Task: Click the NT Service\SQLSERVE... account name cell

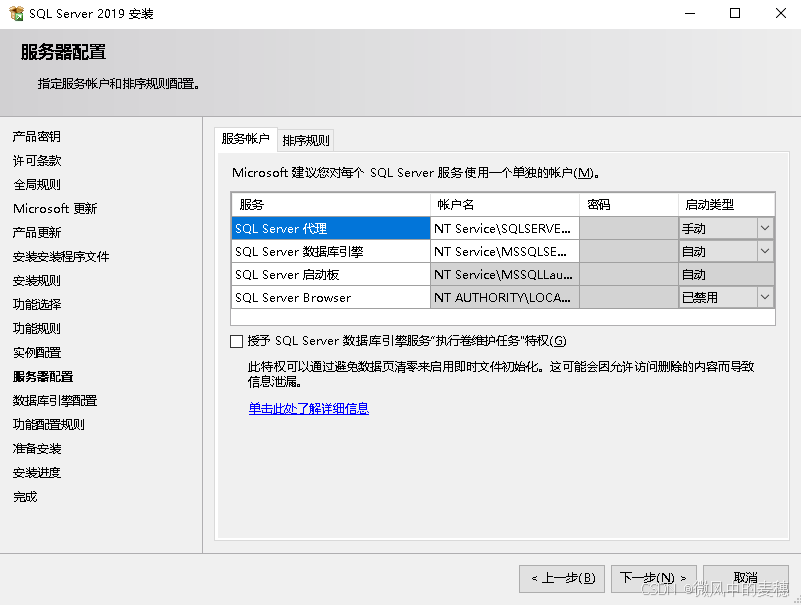Action: pyautogui.click(x=505, y=228)
